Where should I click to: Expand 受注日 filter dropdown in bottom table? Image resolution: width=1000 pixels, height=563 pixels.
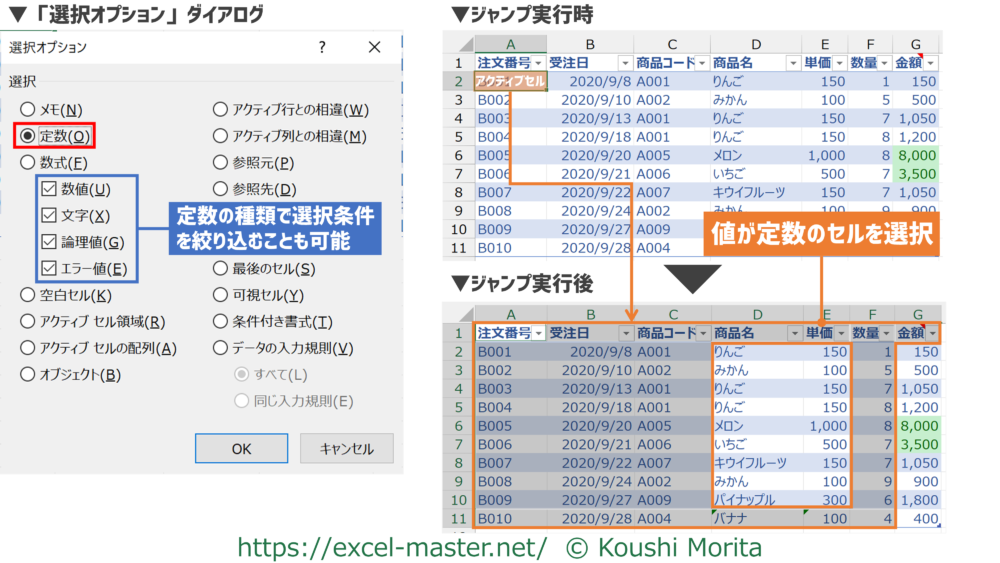click(626, 333)
